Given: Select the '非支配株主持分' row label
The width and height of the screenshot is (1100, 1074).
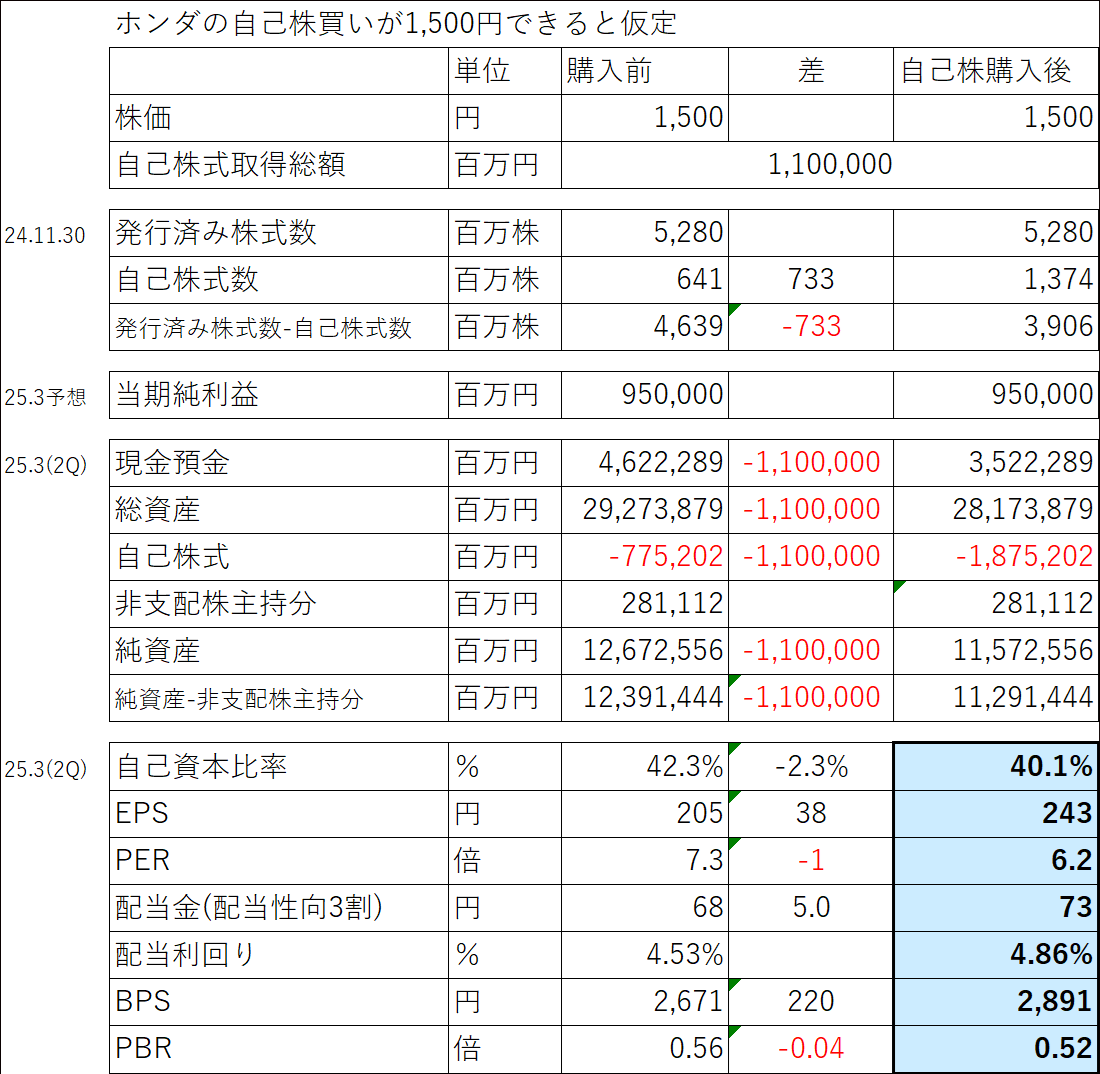Looking at the screenshot, I should 215,604.
